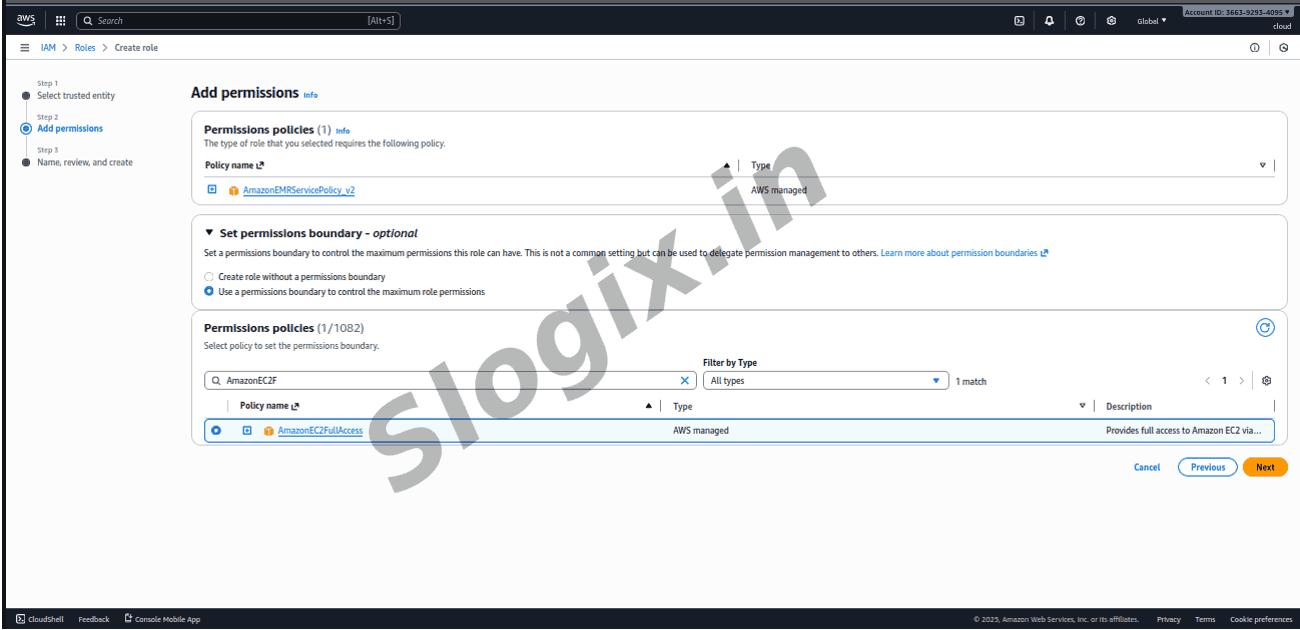
Task: Toggle the side navigation hamburger menu
Action: coord(25,48)
